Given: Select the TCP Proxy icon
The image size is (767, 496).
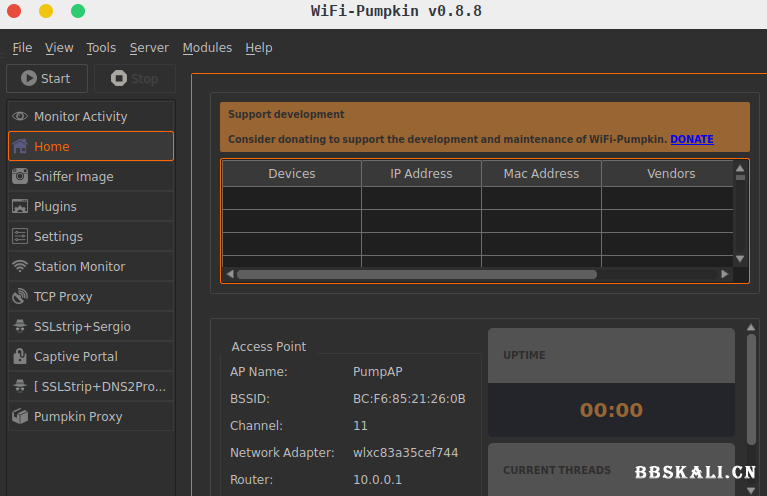Looking at the screenshot, I should [x=20, y=297].
